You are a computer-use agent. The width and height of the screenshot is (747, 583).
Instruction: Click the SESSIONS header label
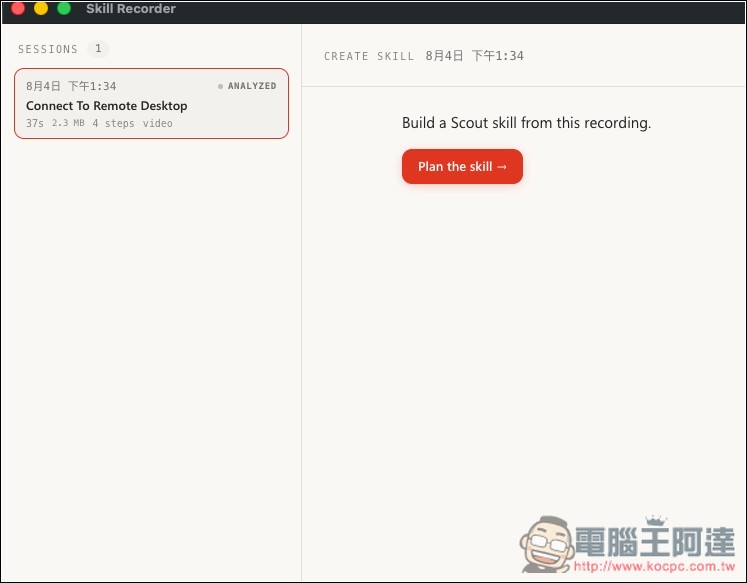(x=48, y=49)
